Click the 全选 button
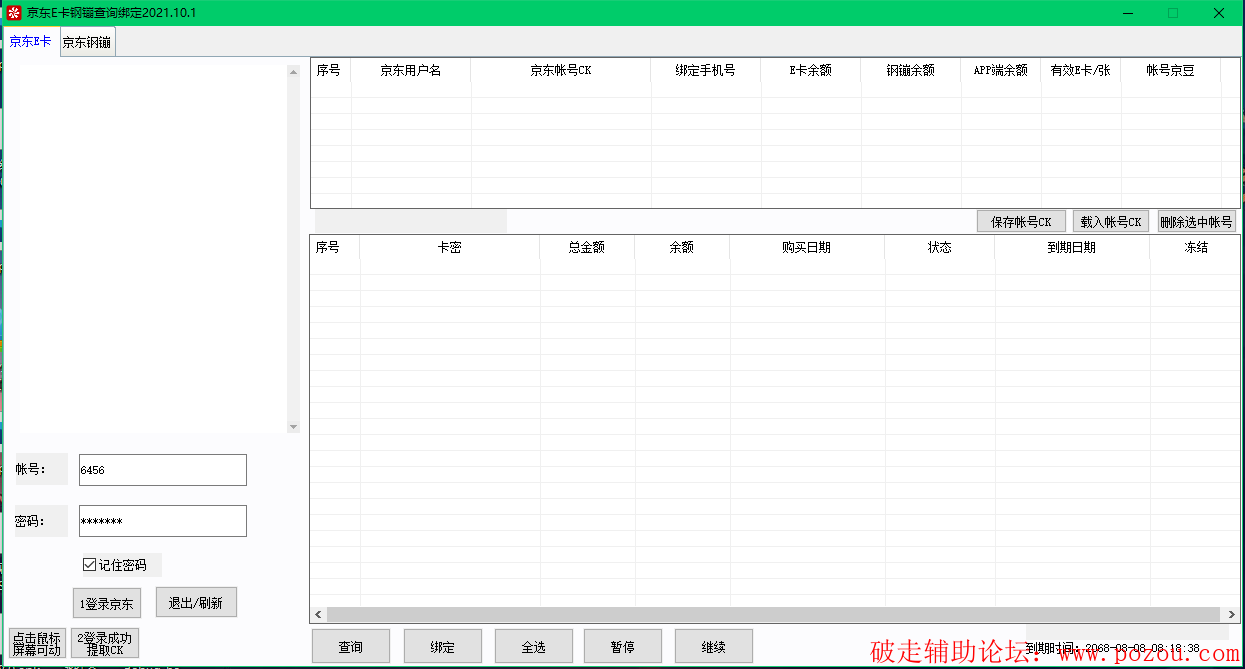Viewport: 1245px width, 669px height. tap(534, 646)
